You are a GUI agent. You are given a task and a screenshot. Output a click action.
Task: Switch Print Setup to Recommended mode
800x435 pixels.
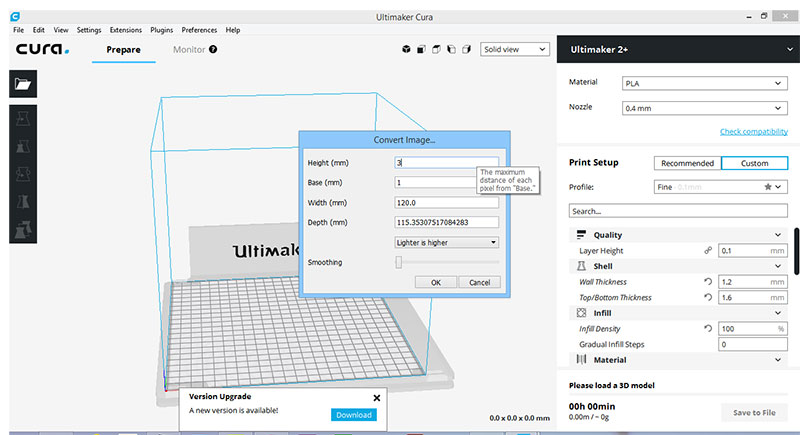pyautogui.click(x=687, y=163)
